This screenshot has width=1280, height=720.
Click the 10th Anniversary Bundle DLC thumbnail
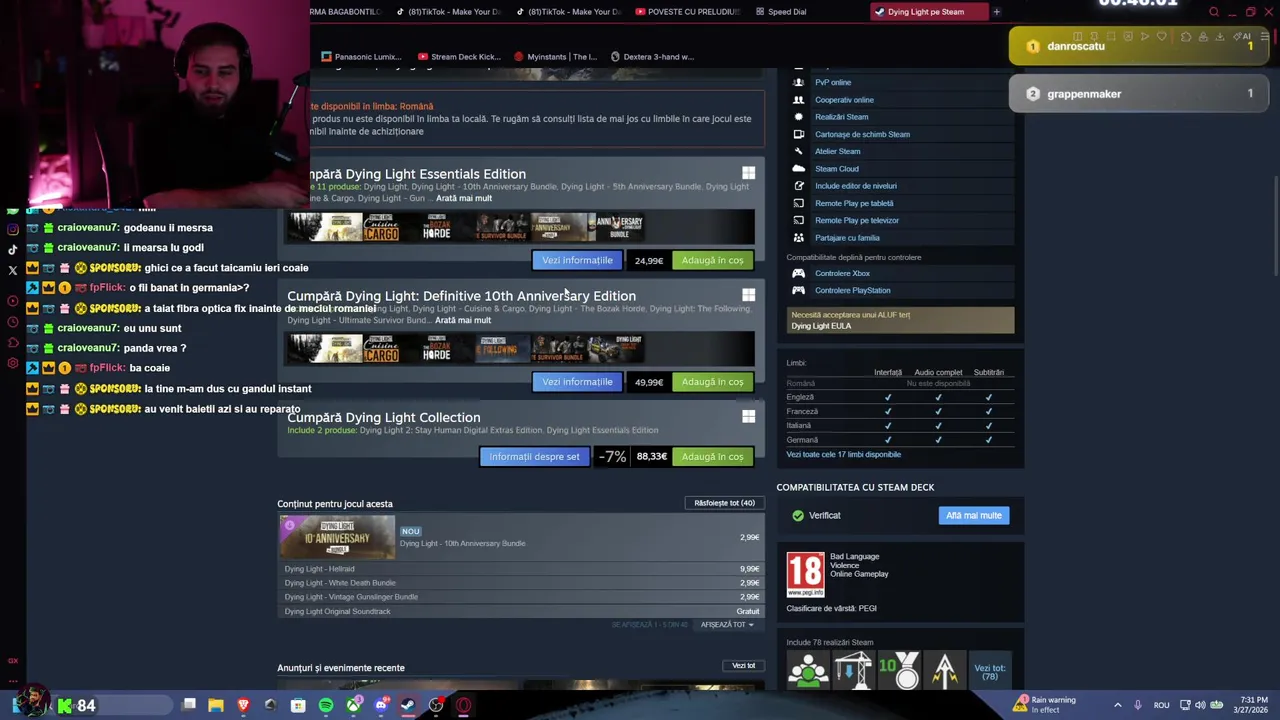pos(338,538)
